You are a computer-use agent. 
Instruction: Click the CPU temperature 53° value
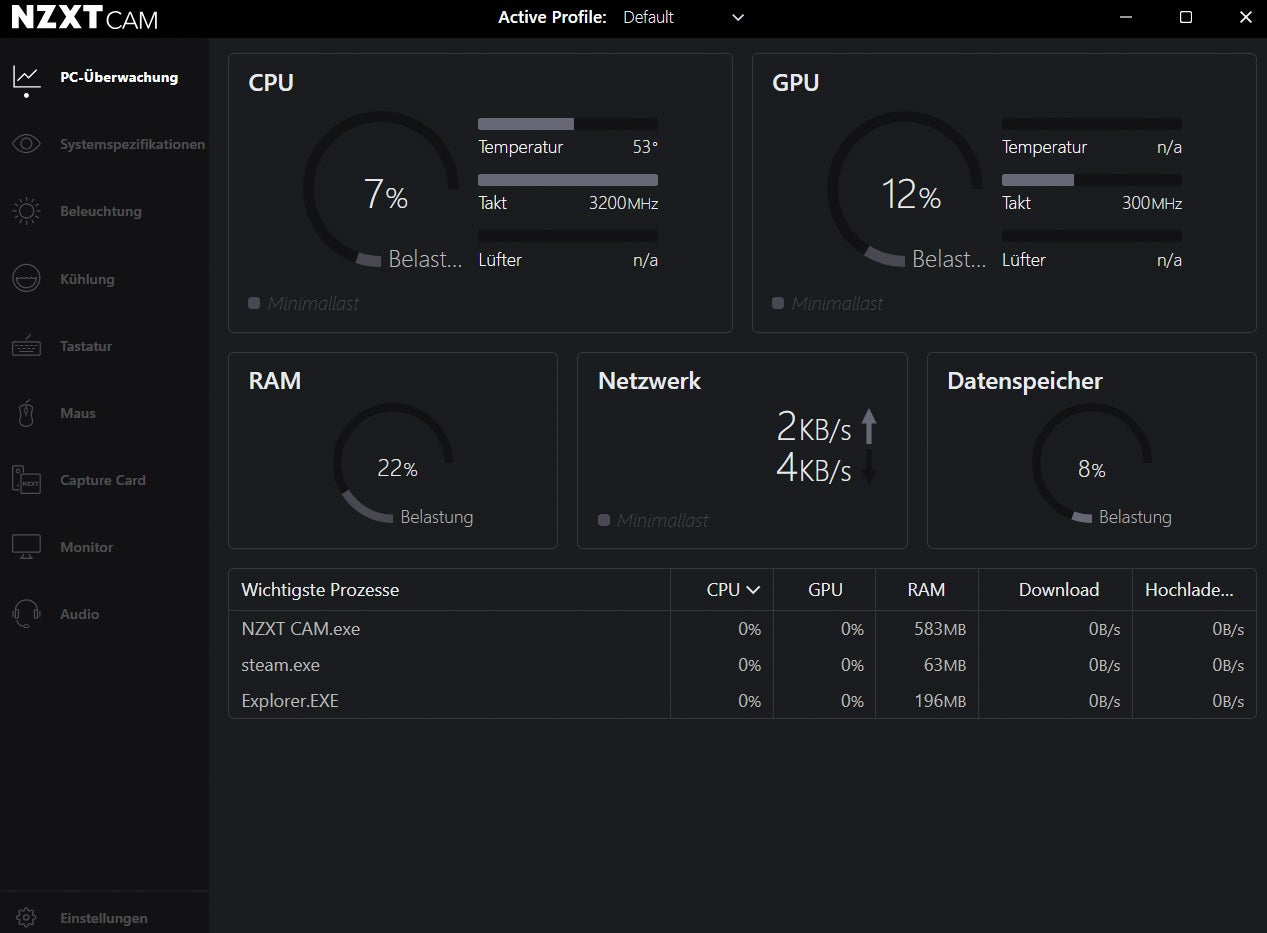tap(645, 147)
